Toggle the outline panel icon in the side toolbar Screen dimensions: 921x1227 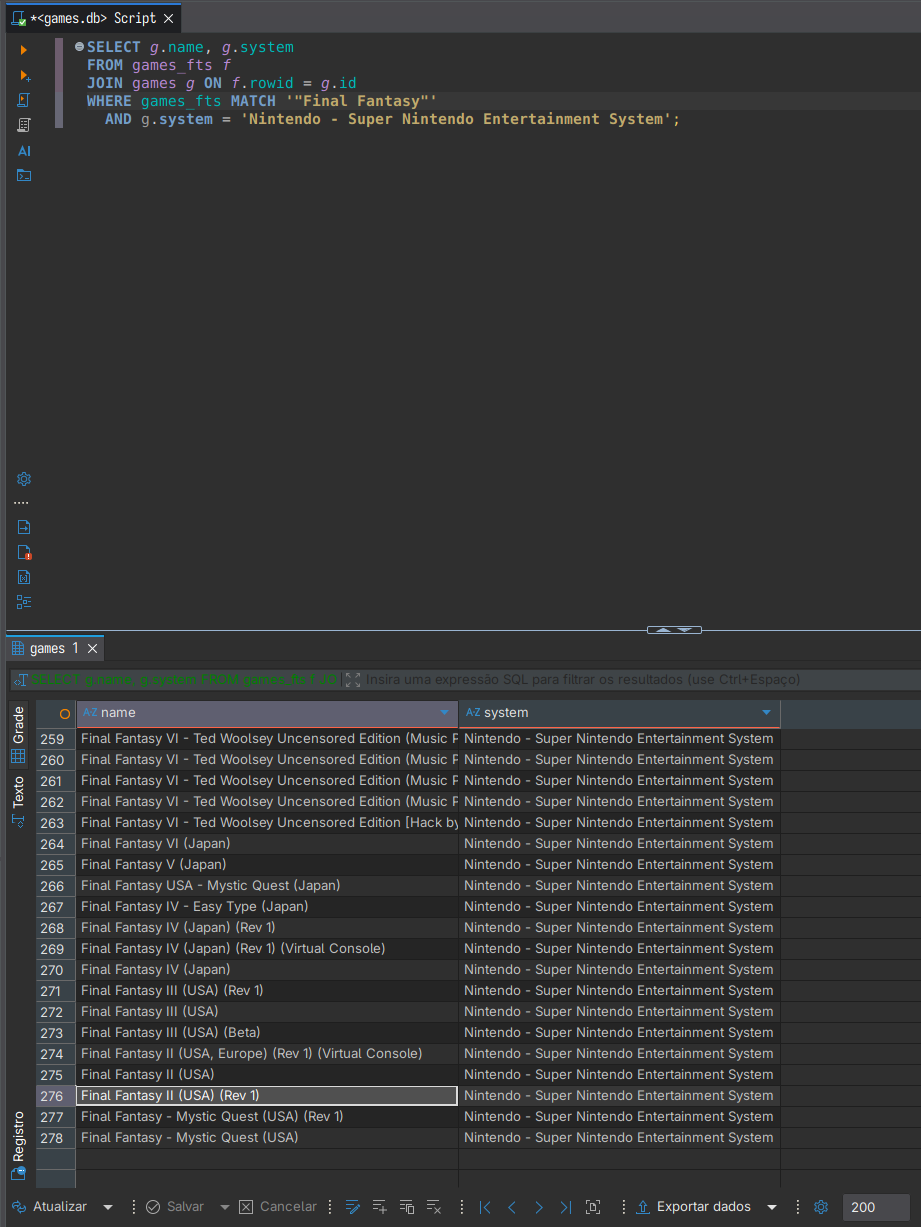24,602
